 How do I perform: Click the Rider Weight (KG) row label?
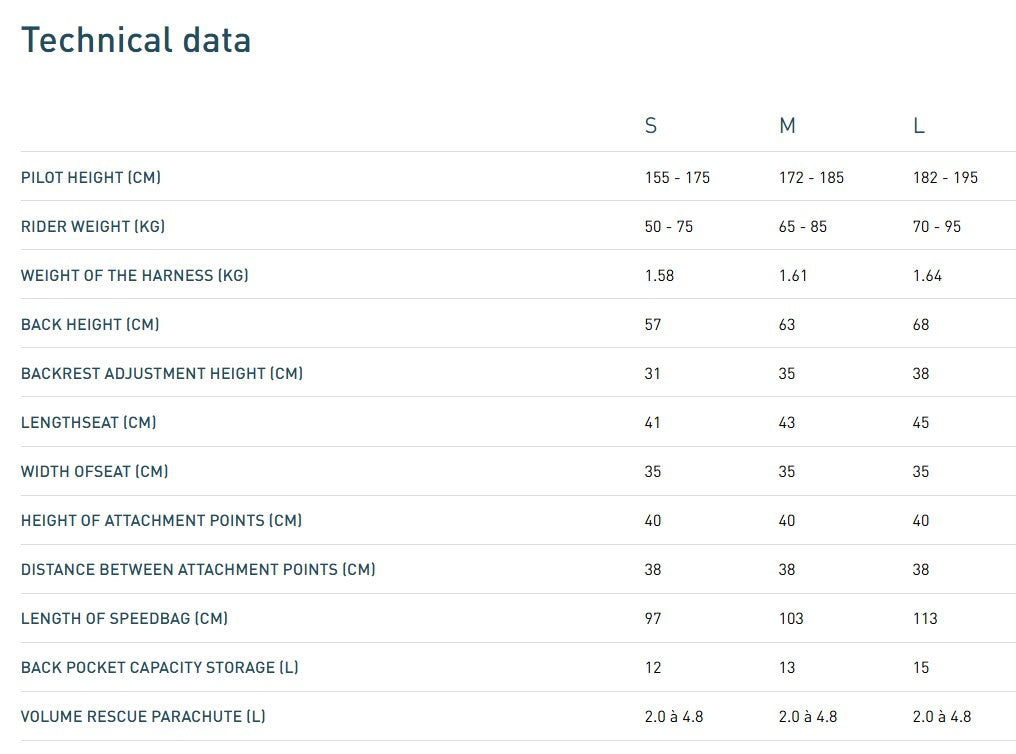[93, 226]
